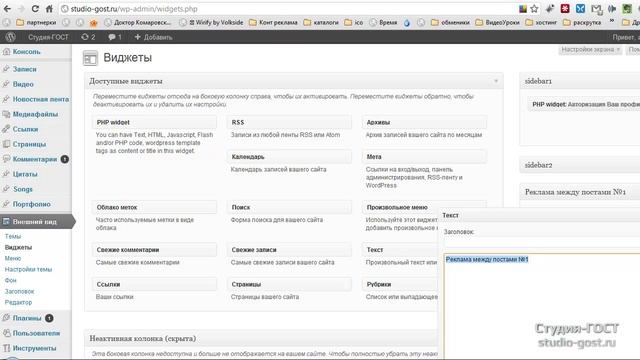Viewport: 640px width, 360px height.
Task: Click the Инструменты tools icon
Action: pos(6,348)
